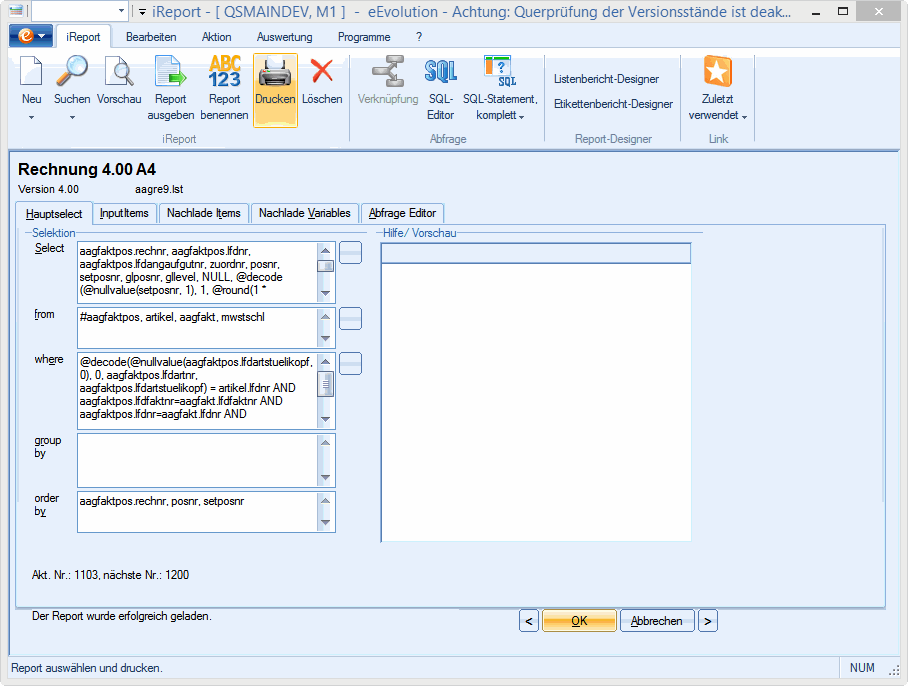908x686 pixels.
Task: Click the Vorschau preview icon
Action: click(119, 72)
